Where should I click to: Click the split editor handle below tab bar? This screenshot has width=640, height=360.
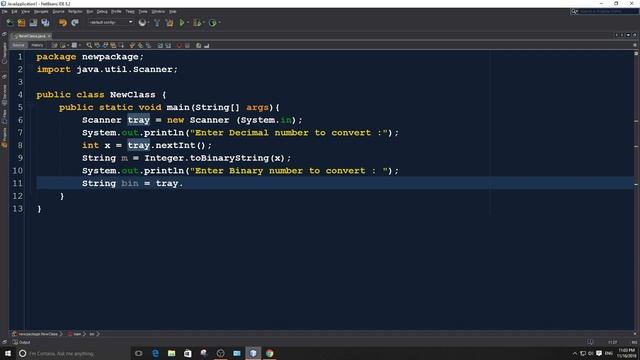click(635, 45)
